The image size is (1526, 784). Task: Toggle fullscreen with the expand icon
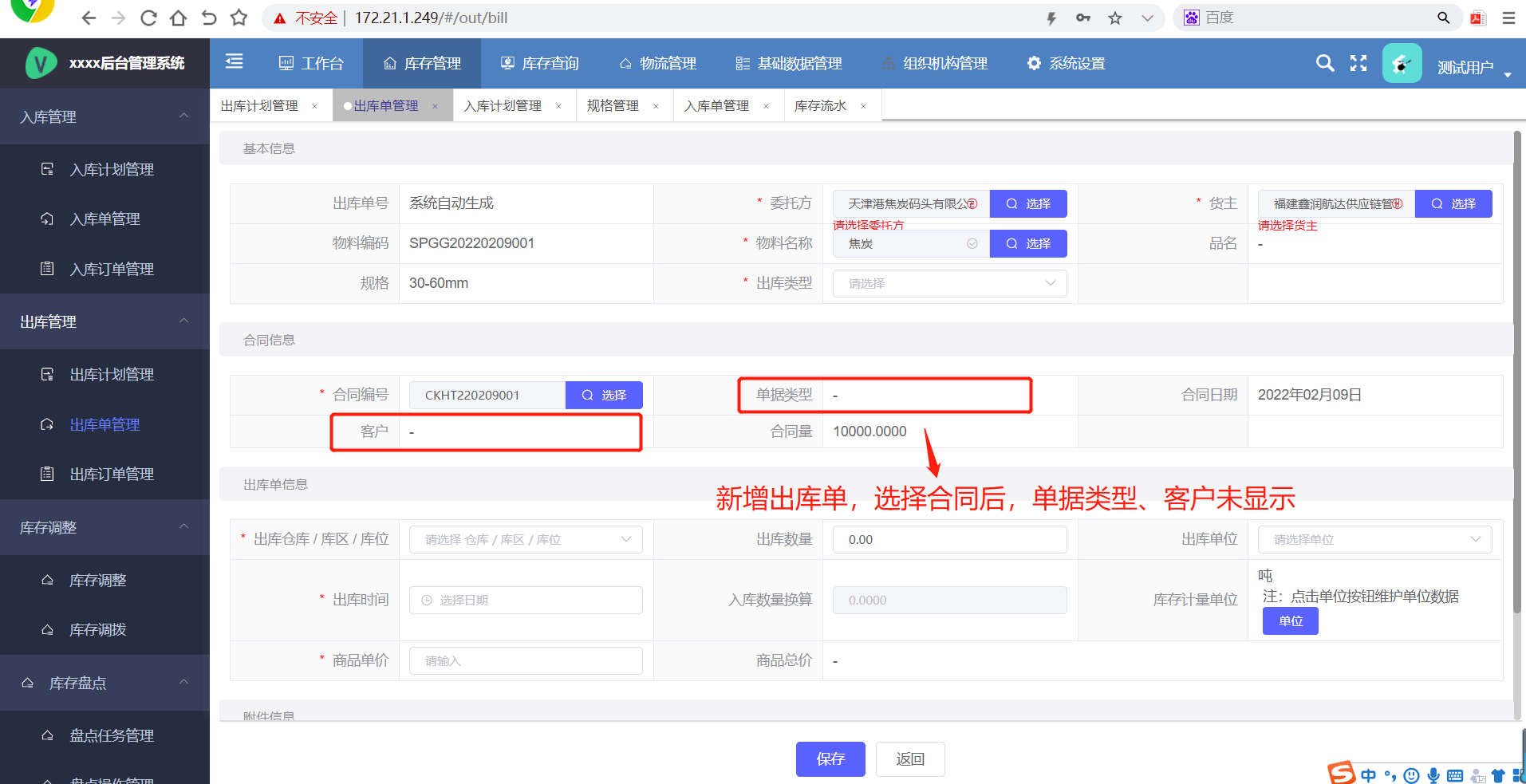pos(1358,63)
